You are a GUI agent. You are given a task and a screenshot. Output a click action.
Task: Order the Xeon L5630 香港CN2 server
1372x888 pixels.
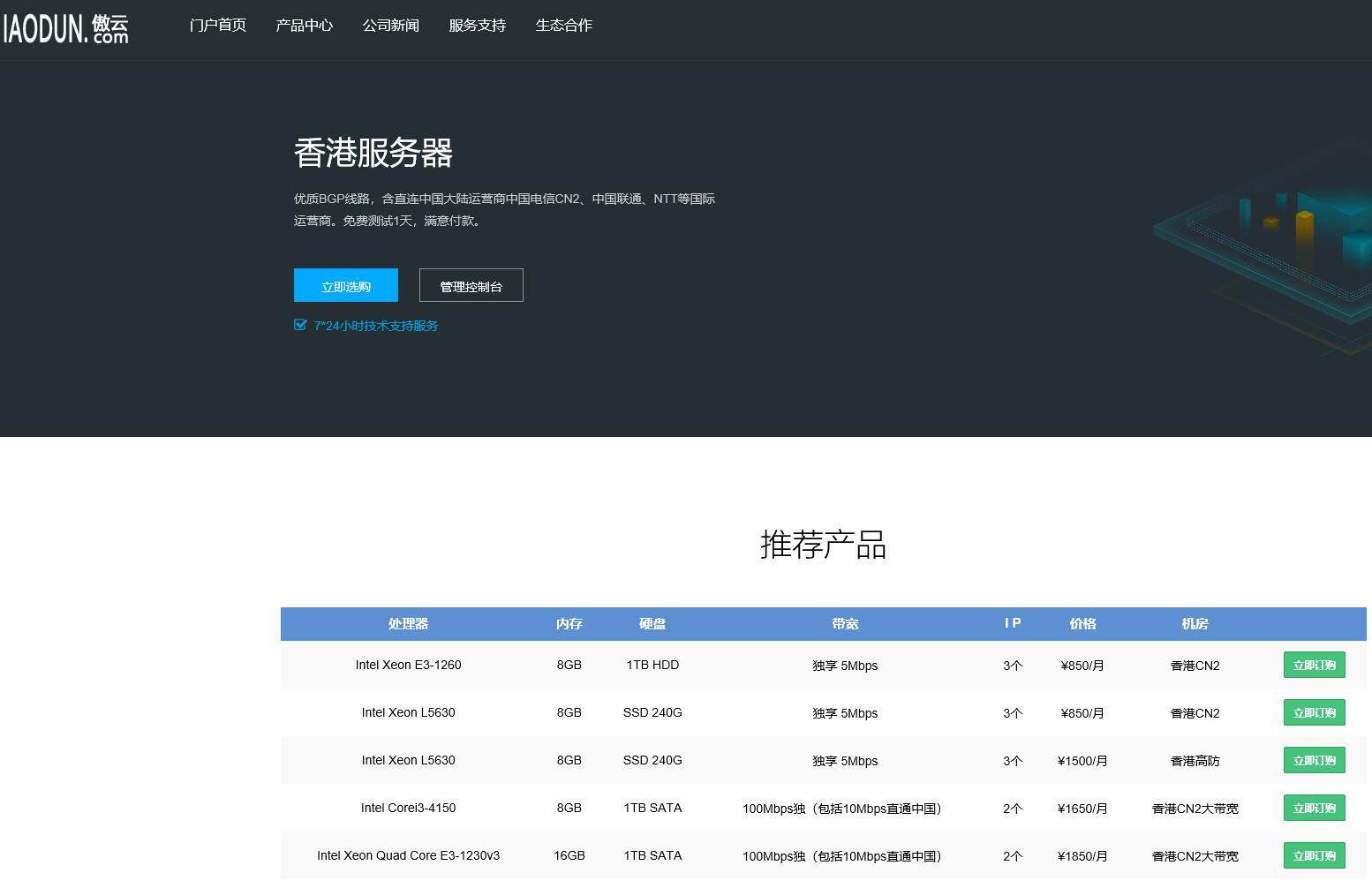[x=1314, y=712]
